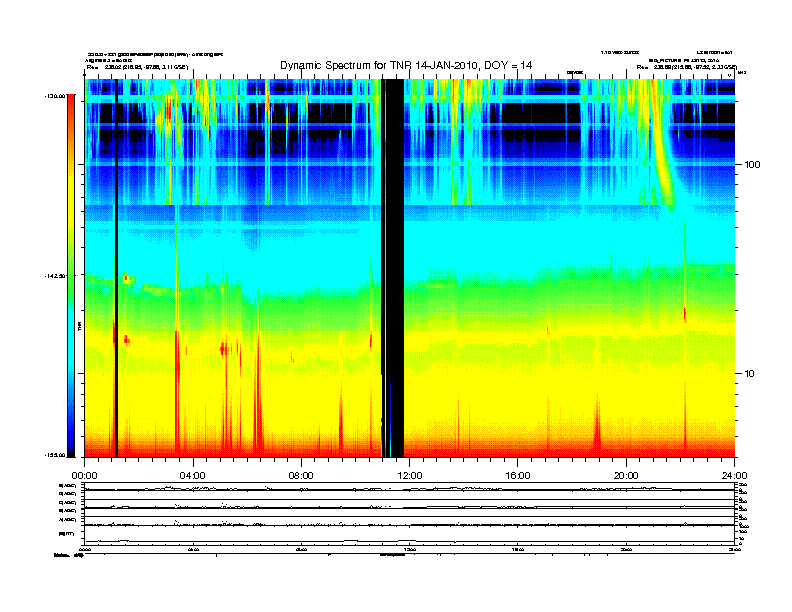Click the rainbow intensity color bar

click(x=71, y=275)
